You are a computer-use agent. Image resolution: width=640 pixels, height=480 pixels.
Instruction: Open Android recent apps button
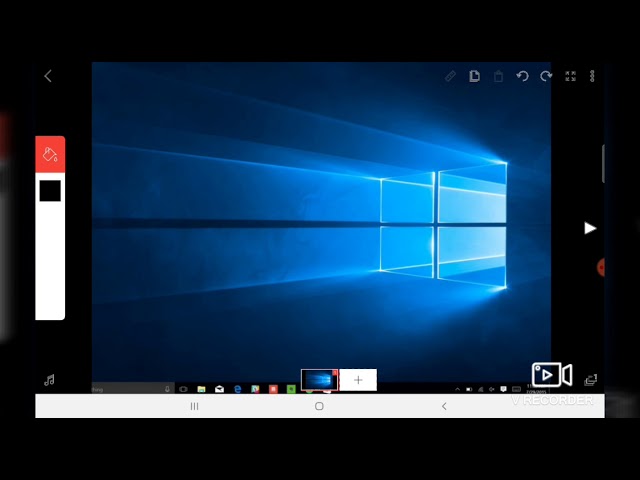(x=195, y=406)
